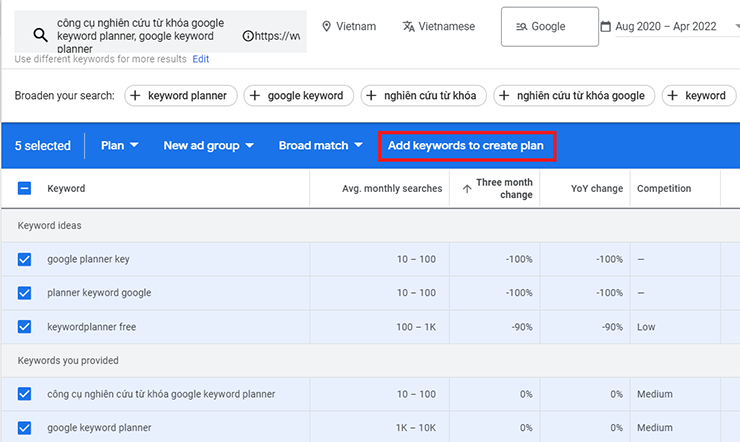Click plus icon on 'google keyword' chip
Image resolution: width=740 pixels, height=442 pixels.
(x=255, y=96)
